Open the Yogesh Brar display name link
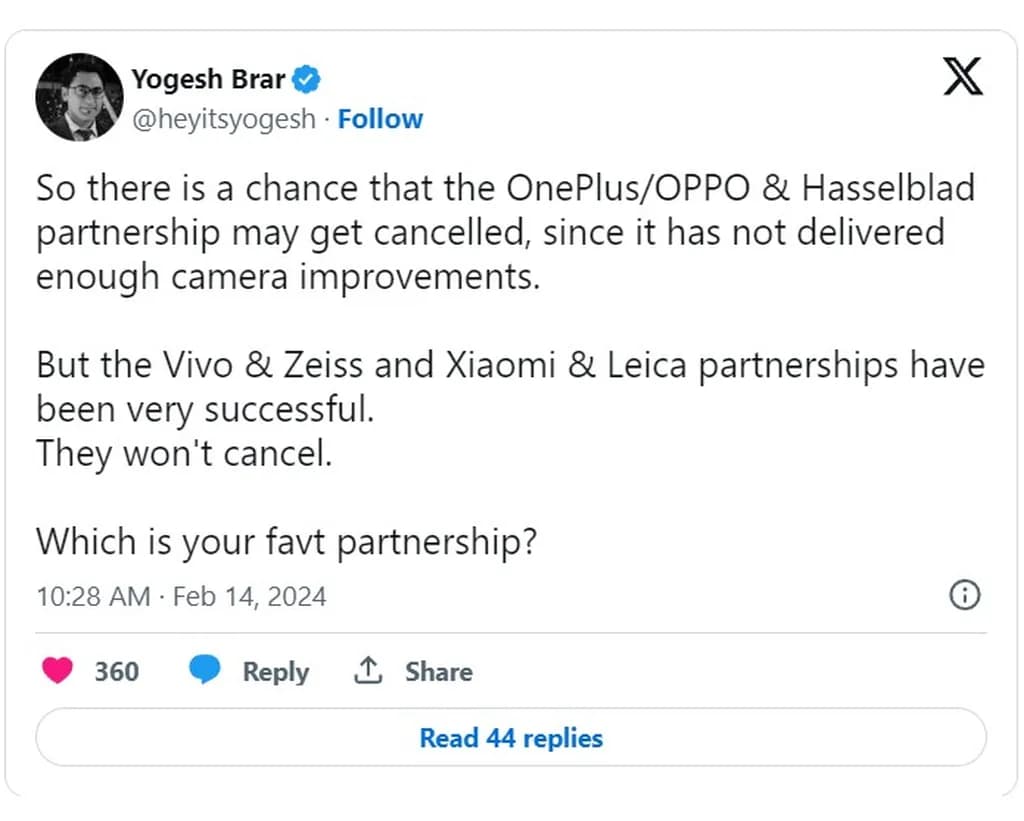Image resolution: width=1024 pixels, height=821 pixels. tap(208, 79)
